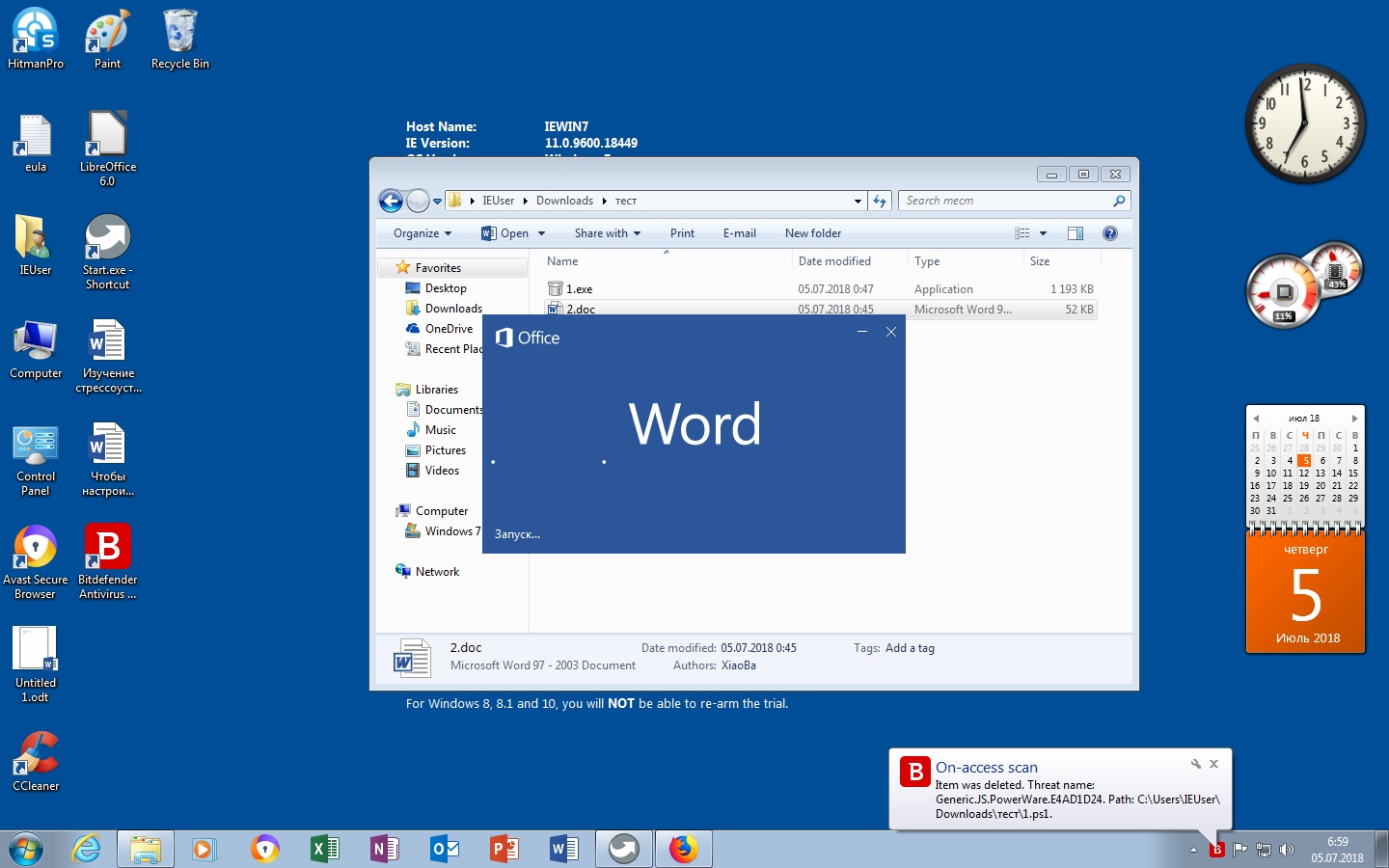Select the CCleaner desktop shortcut
The image size is (1389, 868).
click(x=36, y=762)
